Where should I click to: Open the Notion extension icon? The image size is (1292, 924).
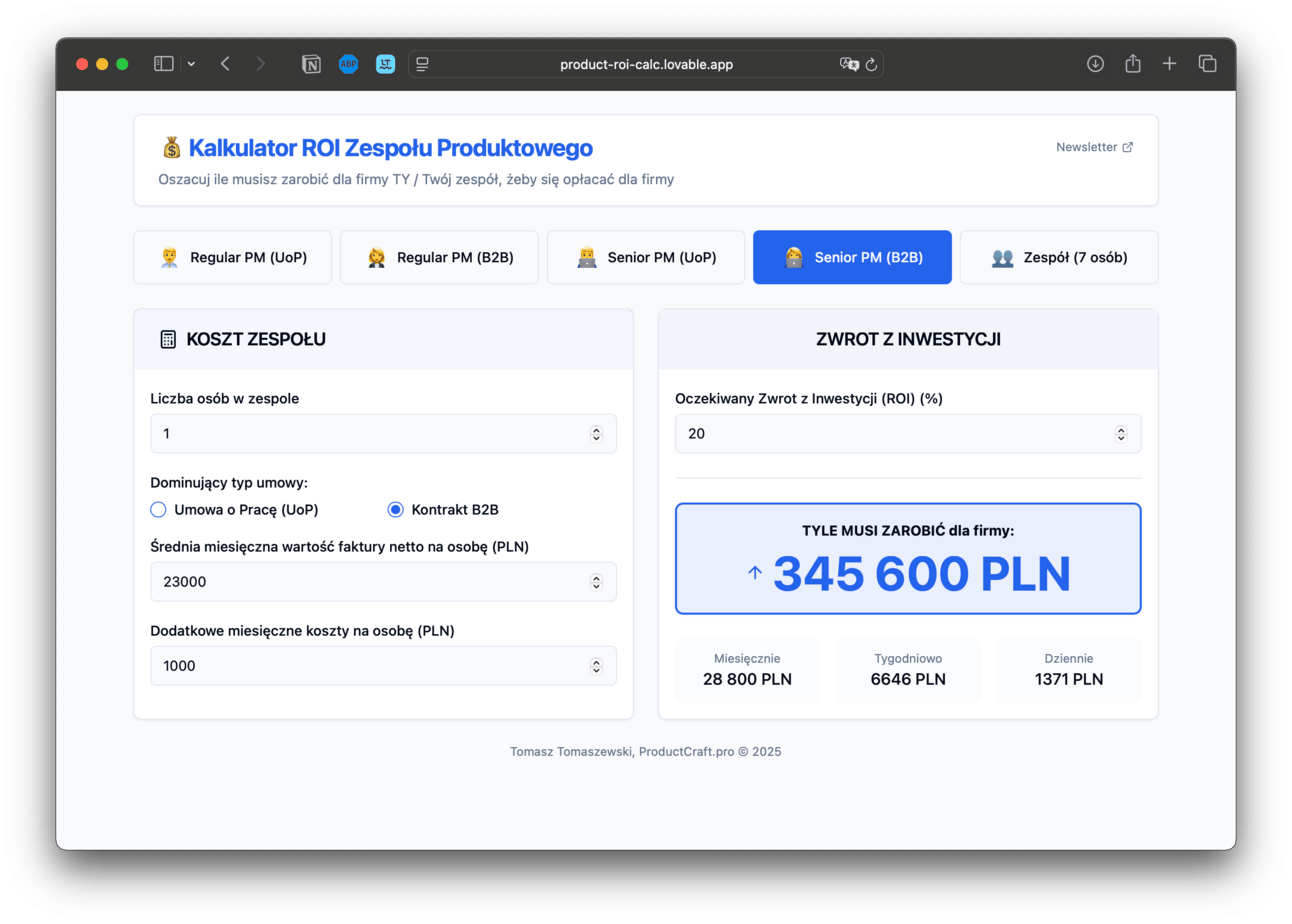coord(312,64)
